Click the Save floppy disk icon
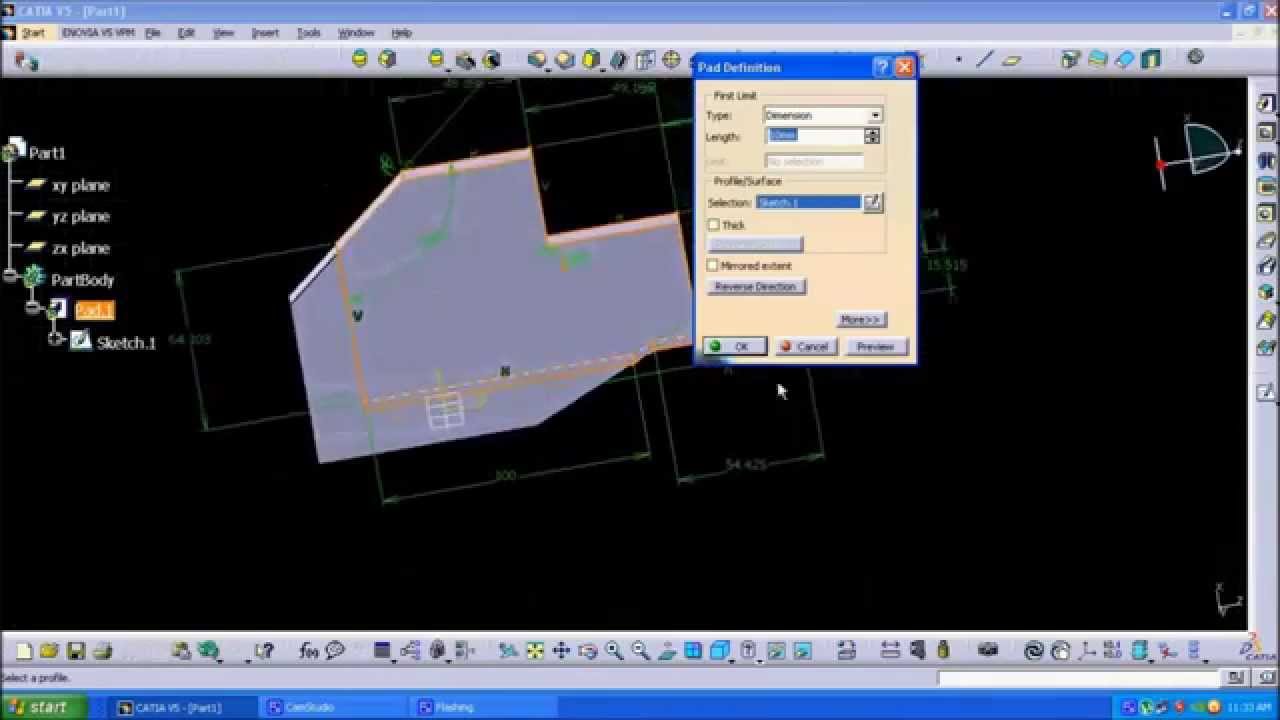Image resolution: width=1280 pixels, height=720 pixels. pyautogui.click(x=76, y=651)
